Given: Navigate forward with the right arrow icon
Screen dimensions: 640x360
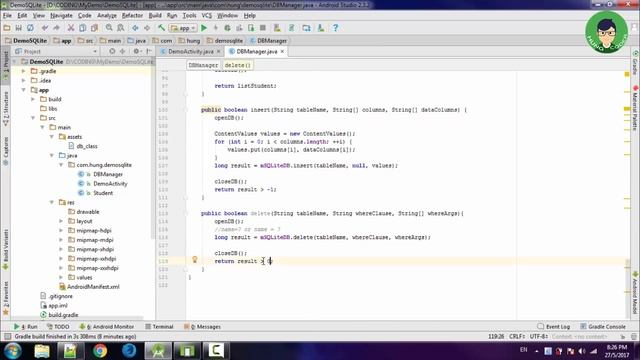Looking at the screenshot, I should pyautogui.click(x=147, y=28).
